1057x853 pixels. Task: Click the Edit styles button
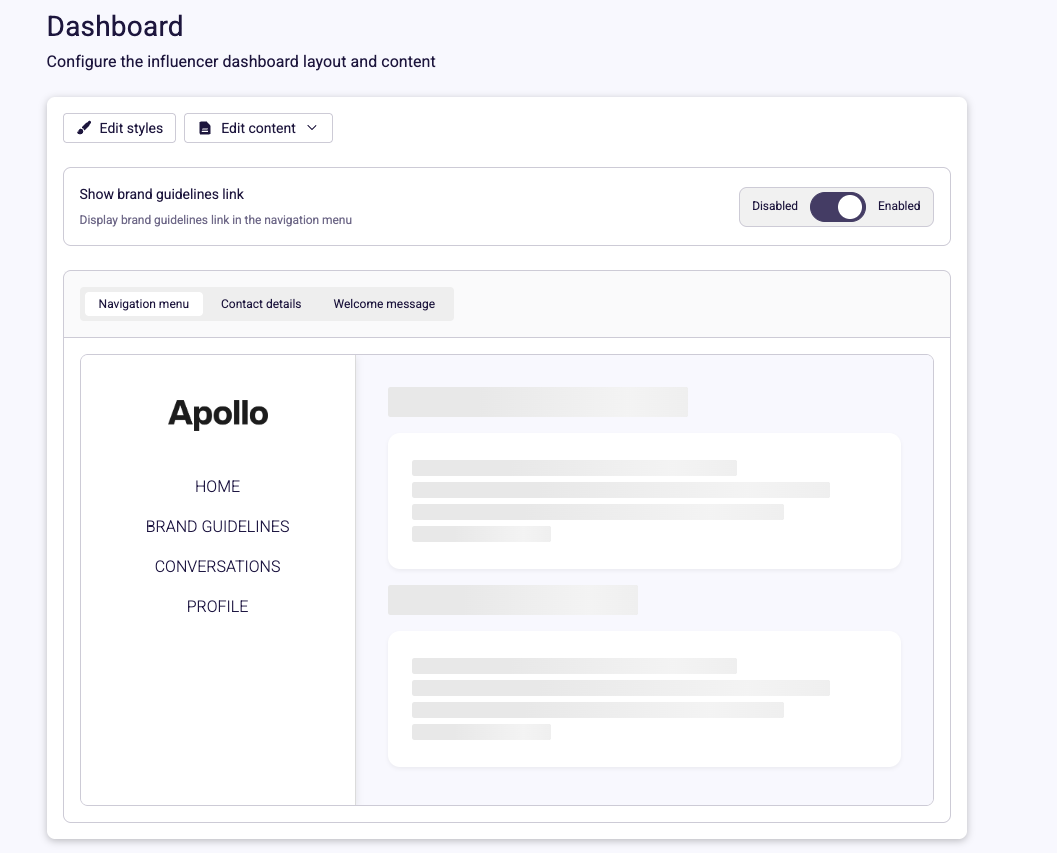pos(119,128)
